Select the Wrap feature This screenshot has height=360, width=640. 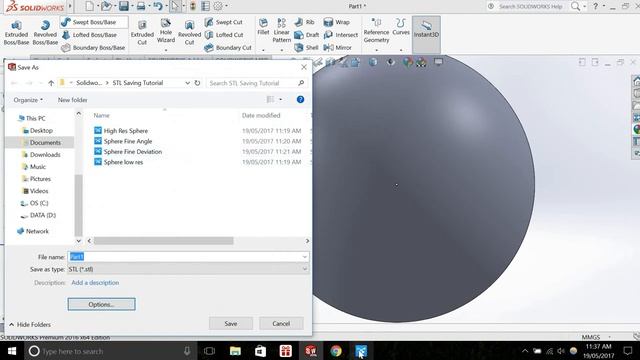[337, 22]
